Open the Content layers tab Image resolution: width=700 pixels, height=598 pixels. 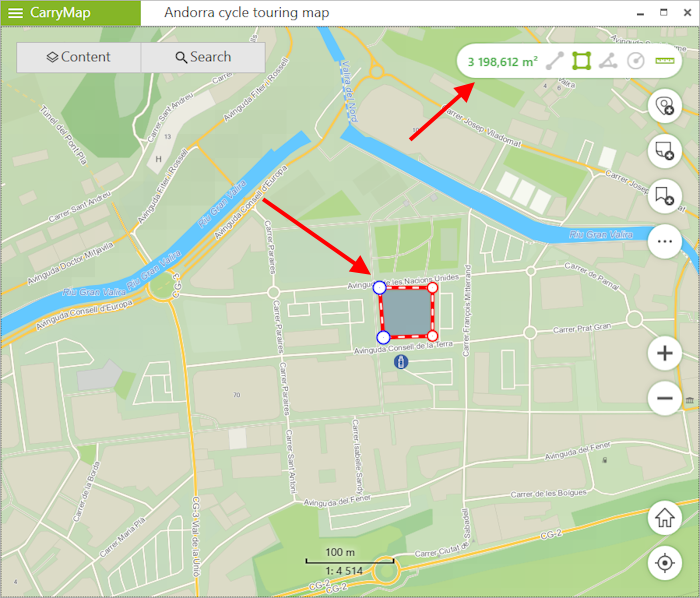coord(79,57)
